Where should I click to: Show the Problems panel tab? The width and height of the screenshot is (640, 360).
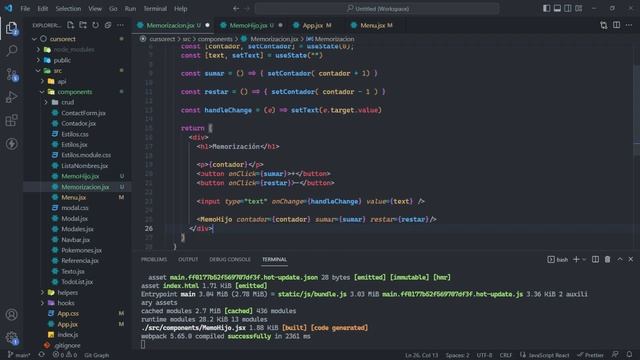point(154,260)
